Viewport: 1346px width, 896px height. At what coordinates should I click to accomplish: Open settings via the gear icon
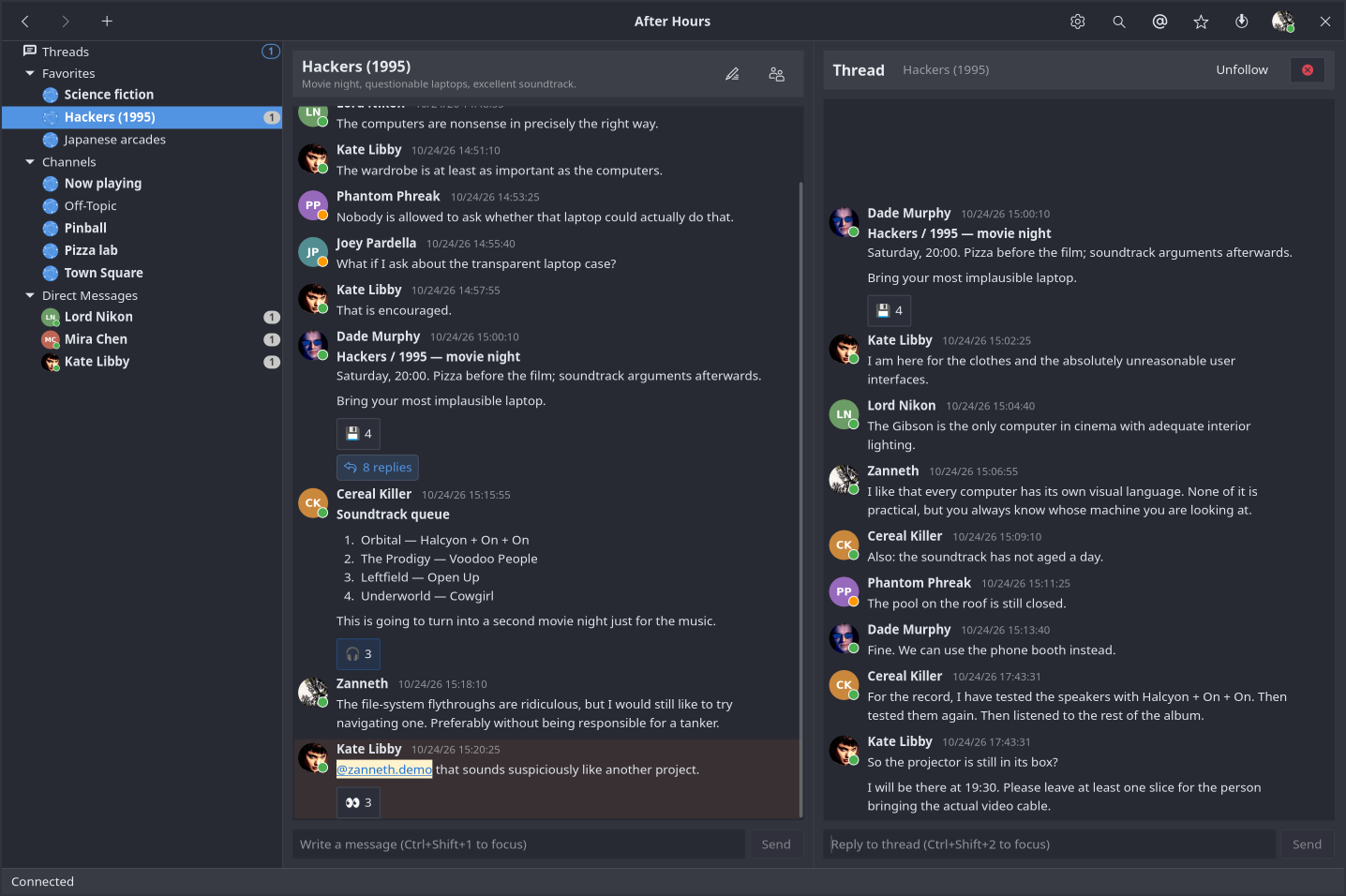point(1078,22)
